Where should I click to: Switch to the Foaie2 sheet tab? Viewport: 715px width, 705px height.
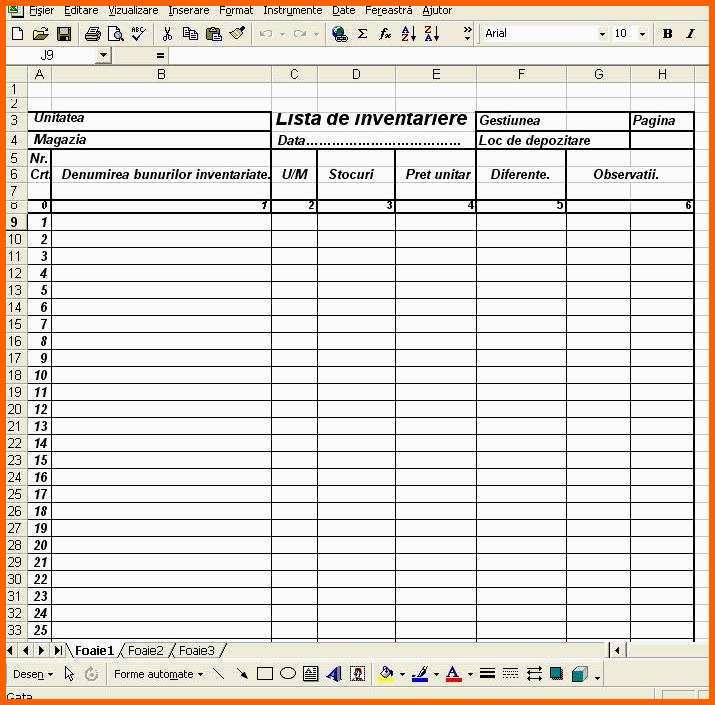pos(145,650)
